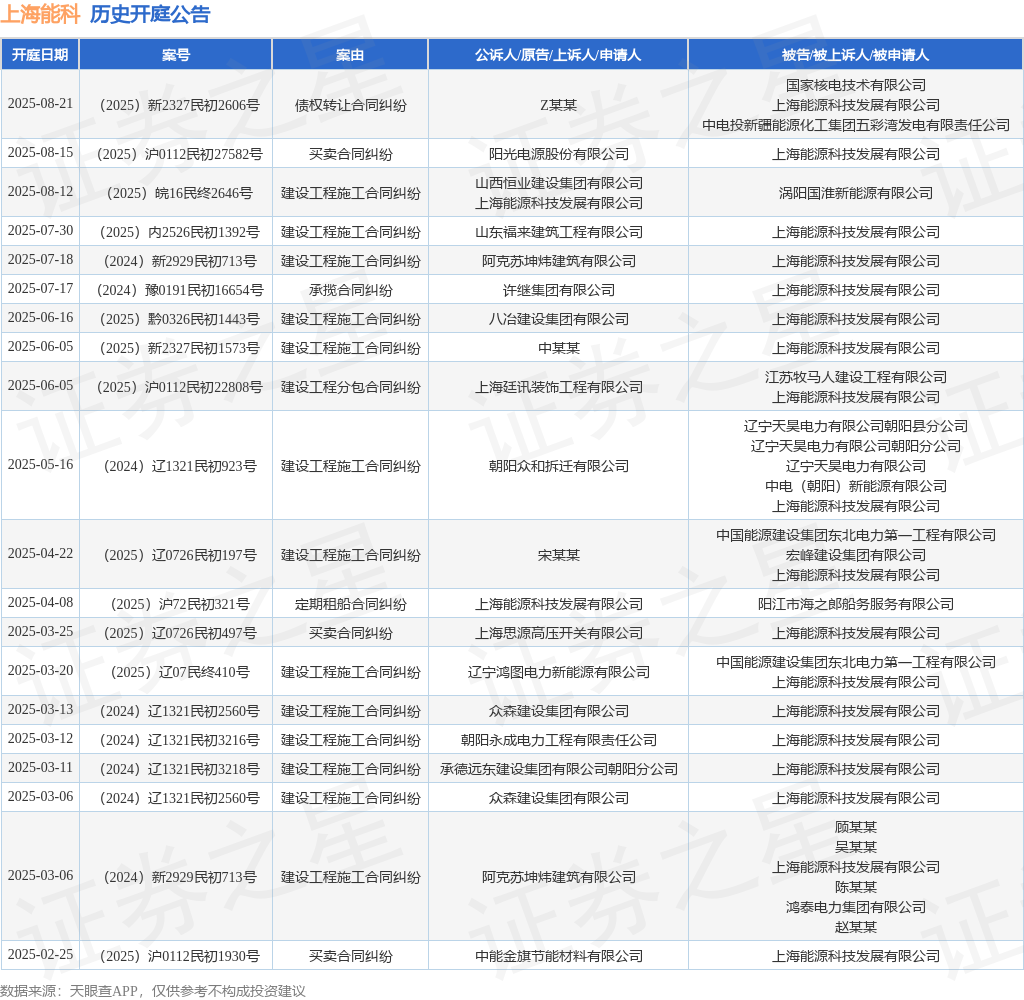Click case number (2025)新2327民初2606号
Image resolution: width=1024 pixels, height=1000 pixels.
(176, 105)
